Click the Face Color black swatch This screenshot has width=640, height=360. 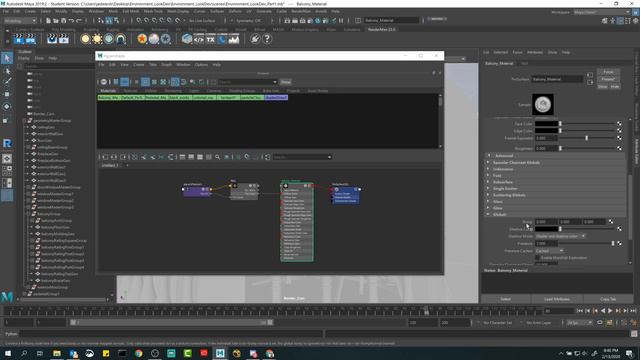point(546,123)
